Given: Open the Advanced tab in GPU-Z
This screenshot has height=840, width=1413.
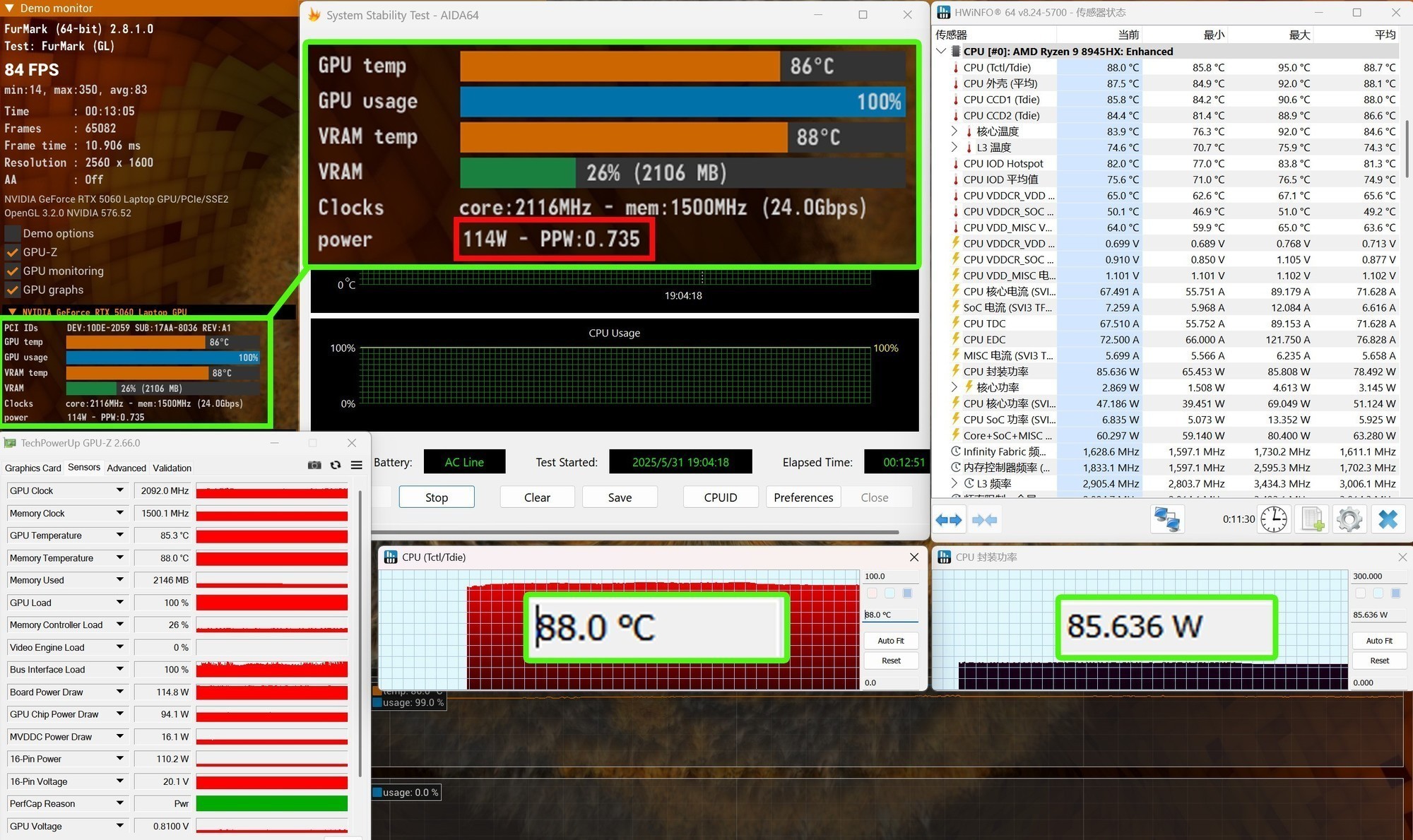Looking at the screenshot, I should coord(126,468).
